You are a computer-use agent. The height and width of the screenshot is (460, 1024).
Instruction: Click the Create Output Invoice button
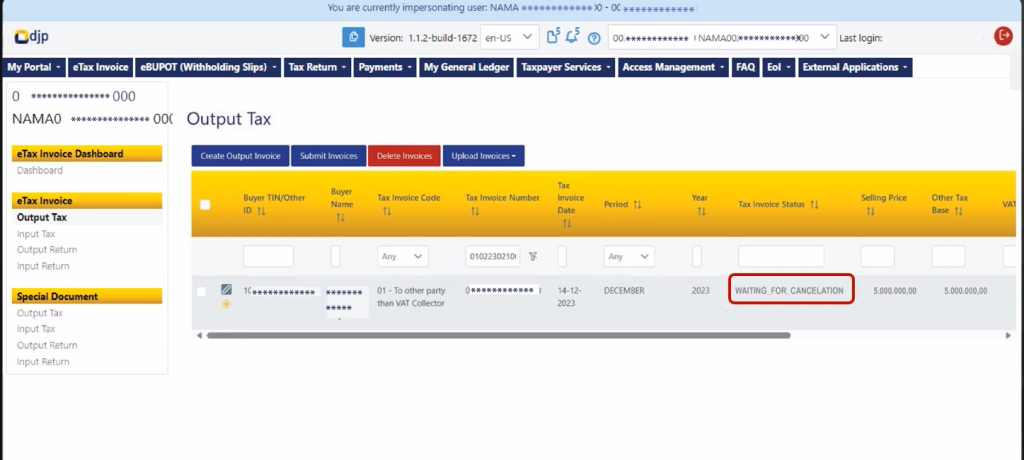click(x=240, y=156)
